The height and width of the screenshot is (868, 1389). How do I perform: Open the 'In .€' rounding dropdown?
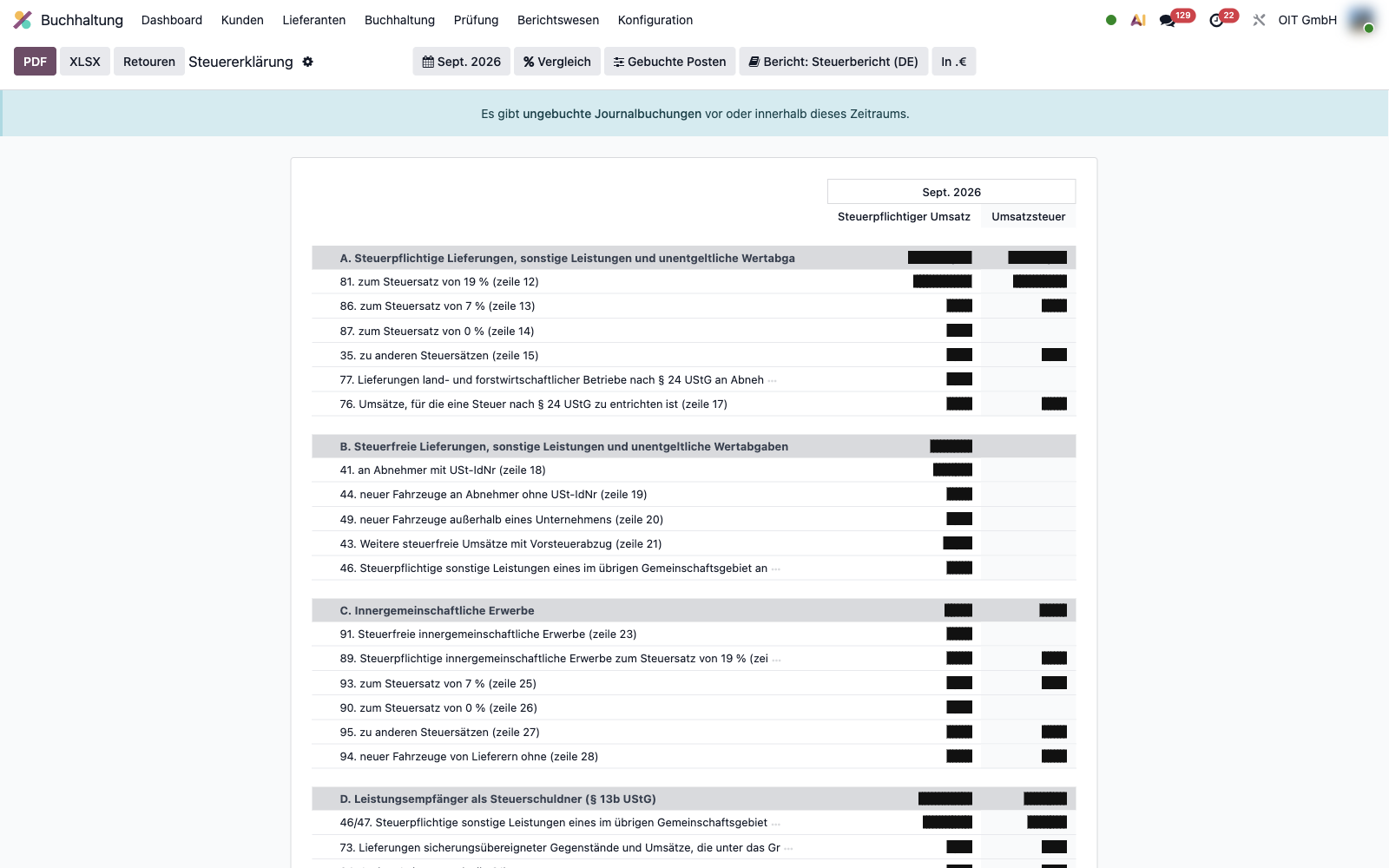click(x=954, y=62)
